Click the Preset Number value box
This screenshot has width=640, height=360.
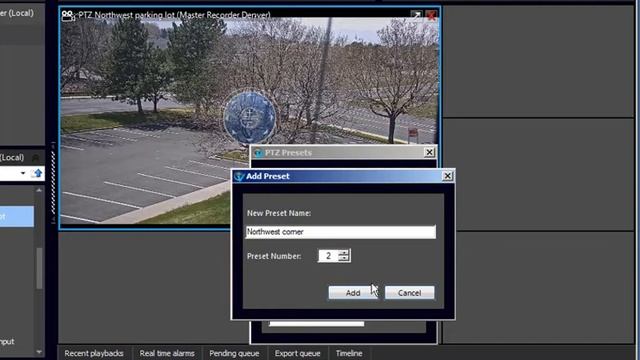tap(329, 256)
